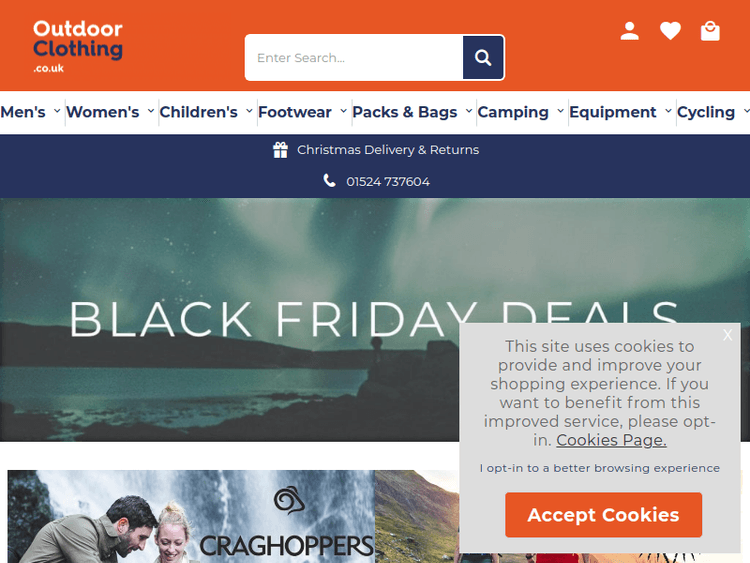Viewport: 750px width, 563px height.
Task: Expand the Women's menu chevron
Action: point(151,111)
